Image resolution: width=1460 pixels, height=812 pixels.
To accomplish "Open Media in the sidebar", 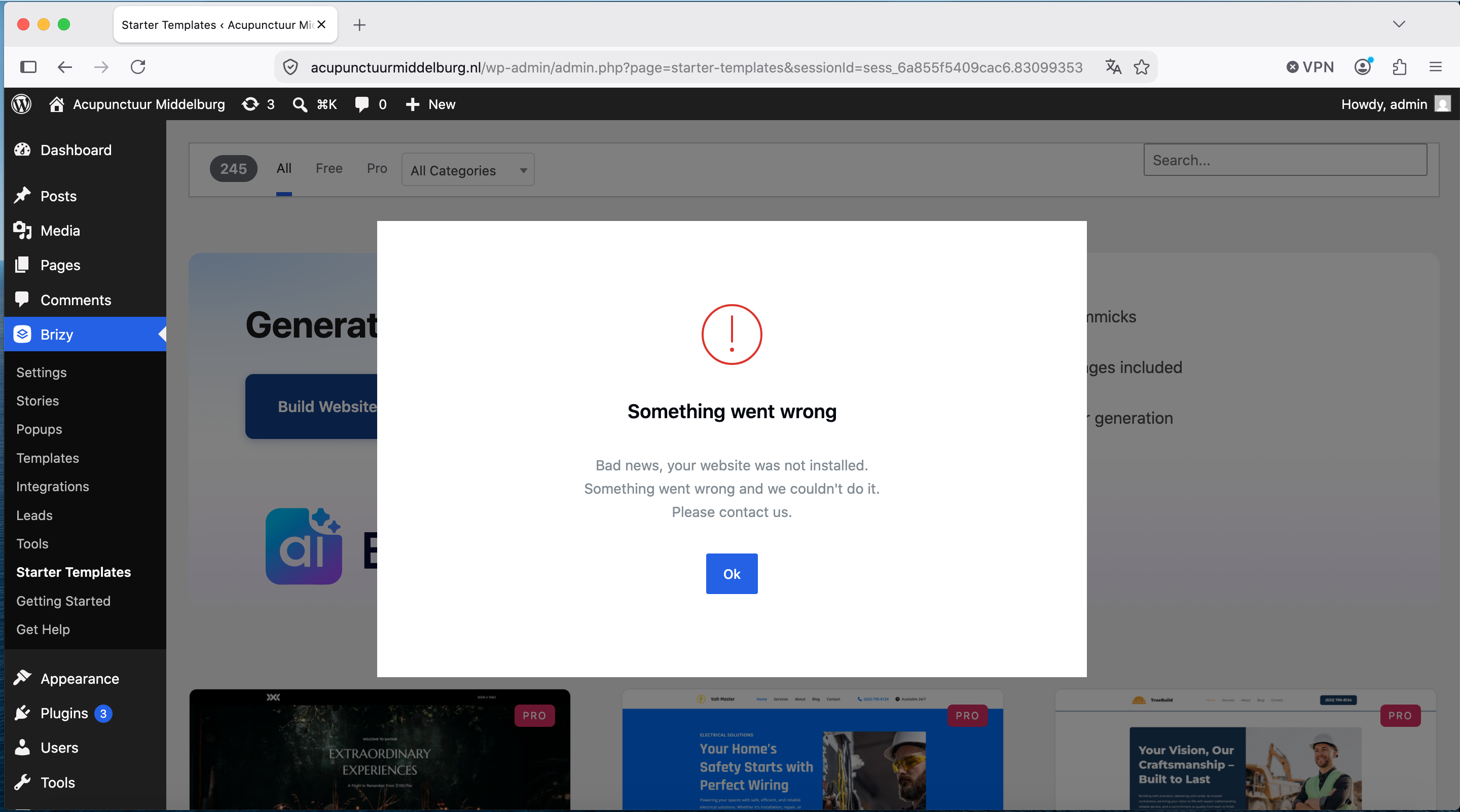I will coord(85,231).
